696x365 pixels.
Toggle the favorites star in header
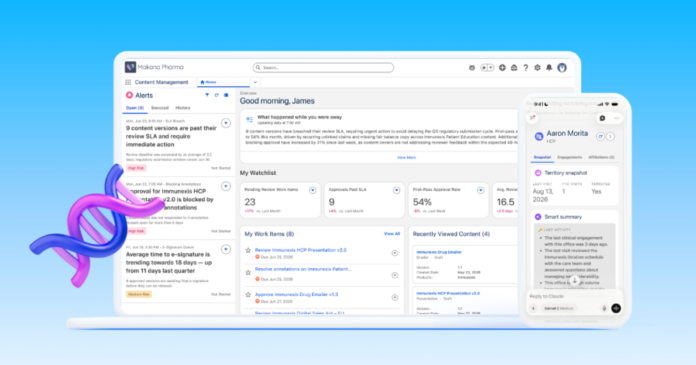click(485, 67)
